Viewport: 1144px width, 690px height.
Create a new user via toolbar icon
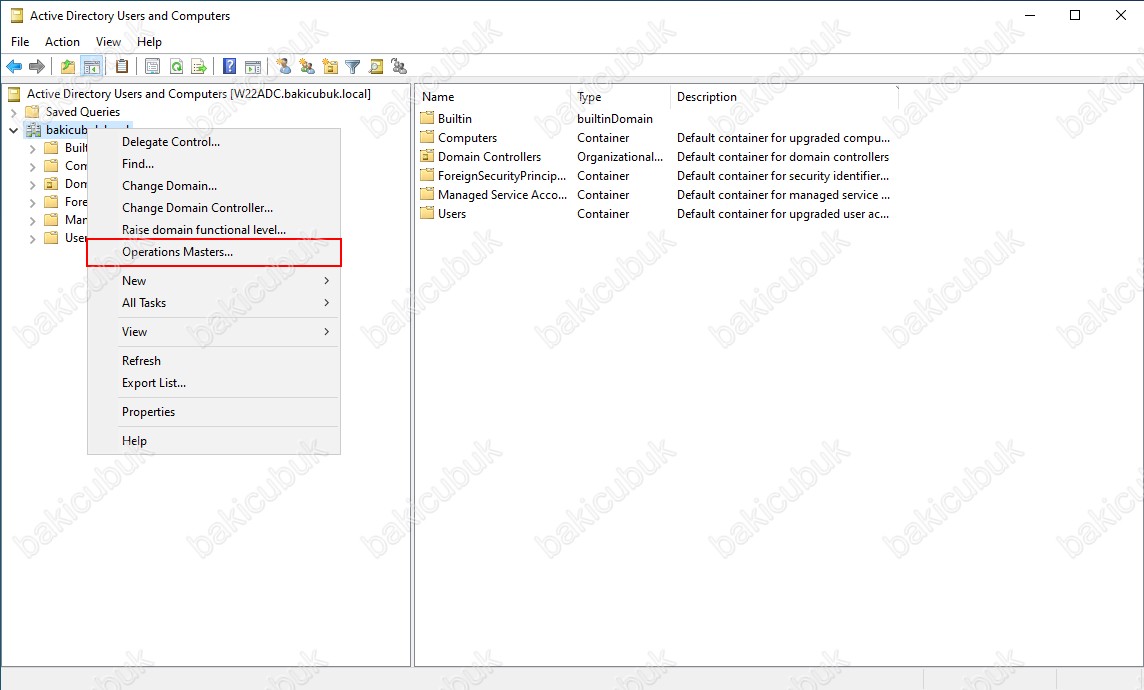284,66
